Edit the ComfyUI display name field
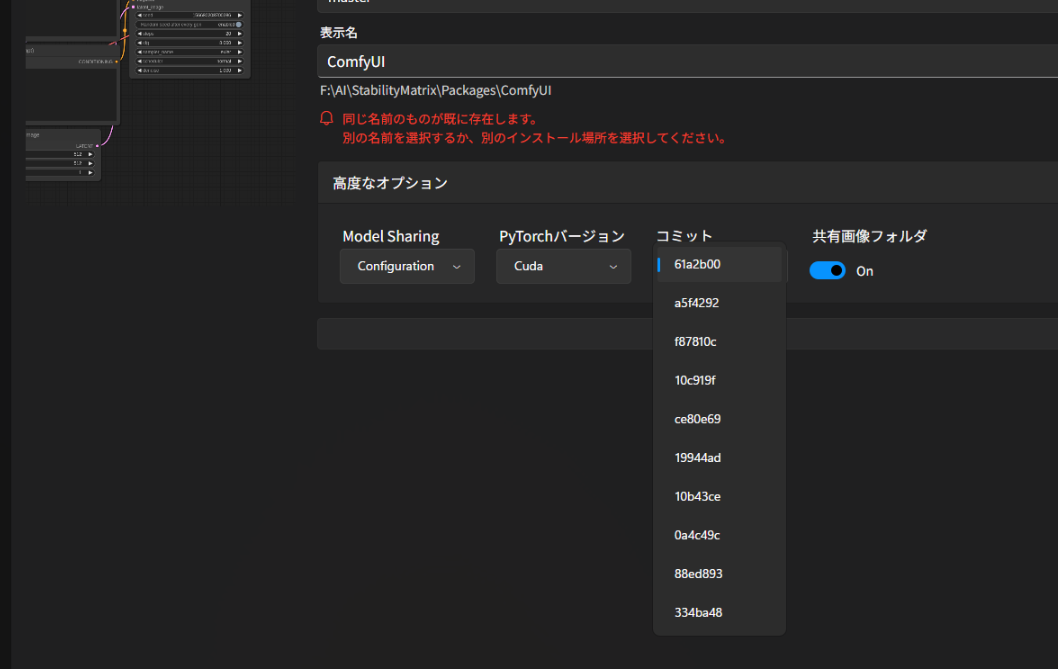Viewport: 1058px width, 669px height. pos(688,61)
